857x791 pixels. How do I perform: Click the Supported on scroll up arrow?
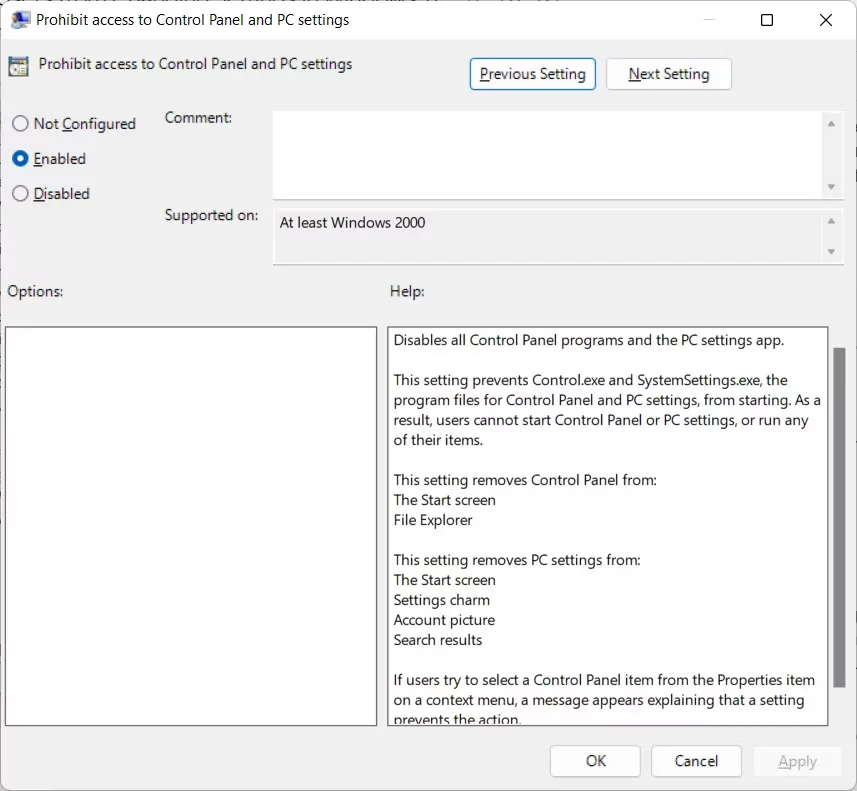point(831,222)
